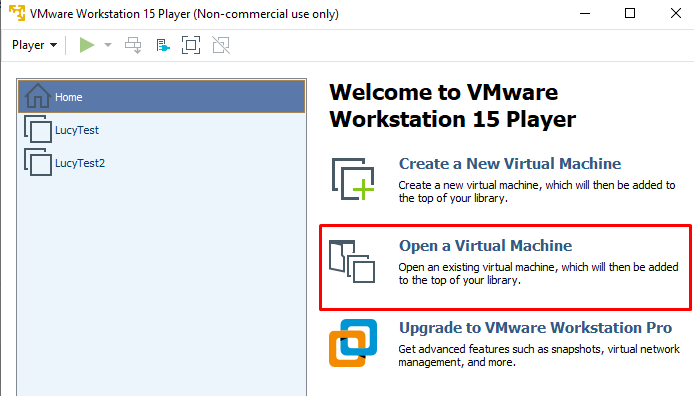The height and width of the screenshot is (396, 694).
Task: Click the Welcome to VMware Workstation heading
Action: click(x=452, y=106)
